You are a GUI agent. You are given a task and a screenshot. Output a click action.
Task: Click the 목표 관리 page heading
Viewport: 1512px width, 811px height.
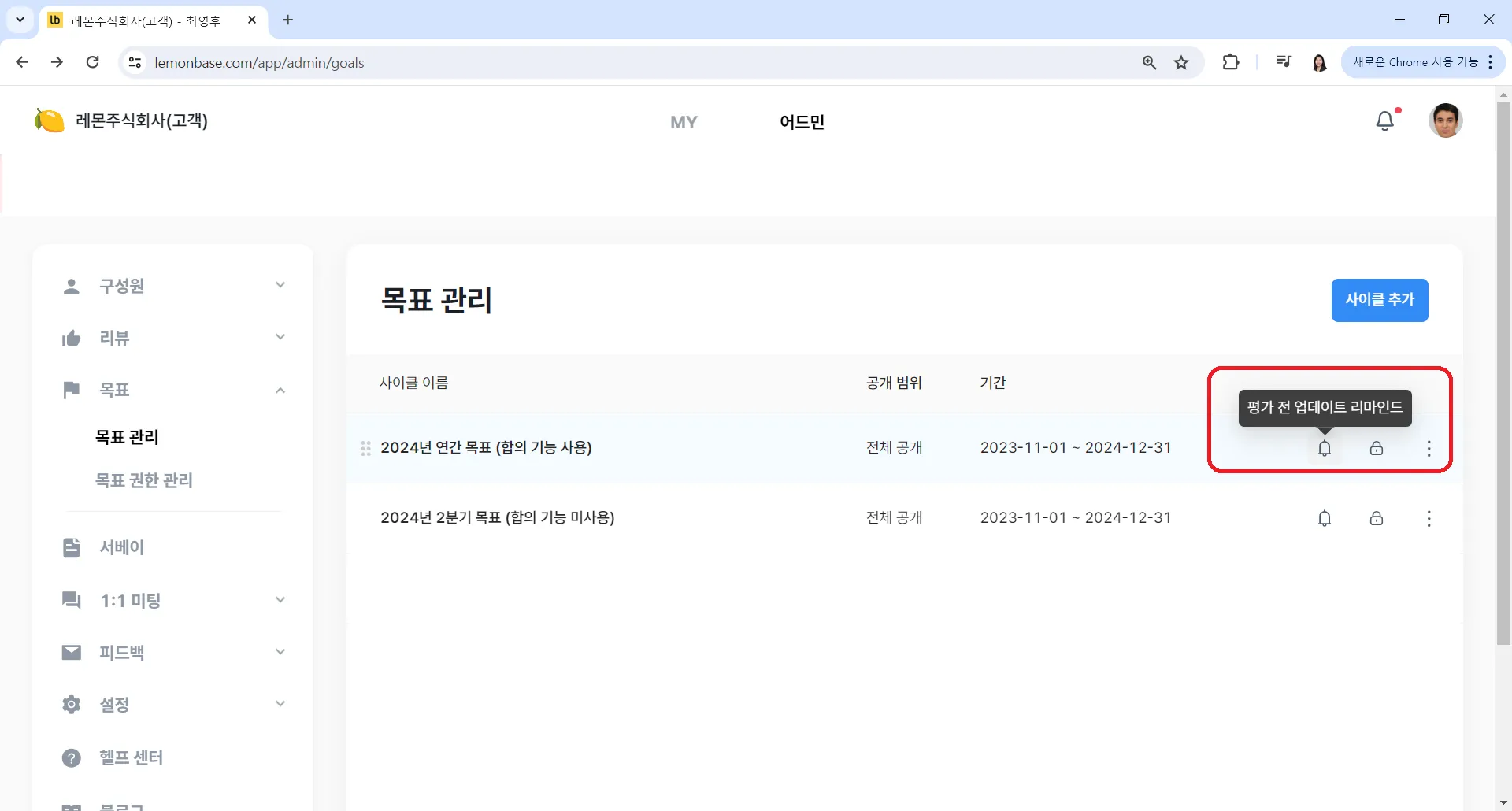pyautogui.click(x=436, y=300)
